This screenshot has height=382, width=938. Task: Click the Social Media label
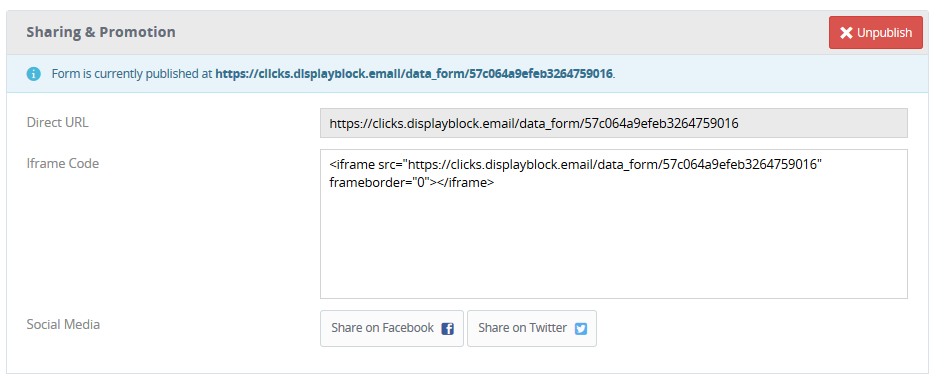click(63, 325)
